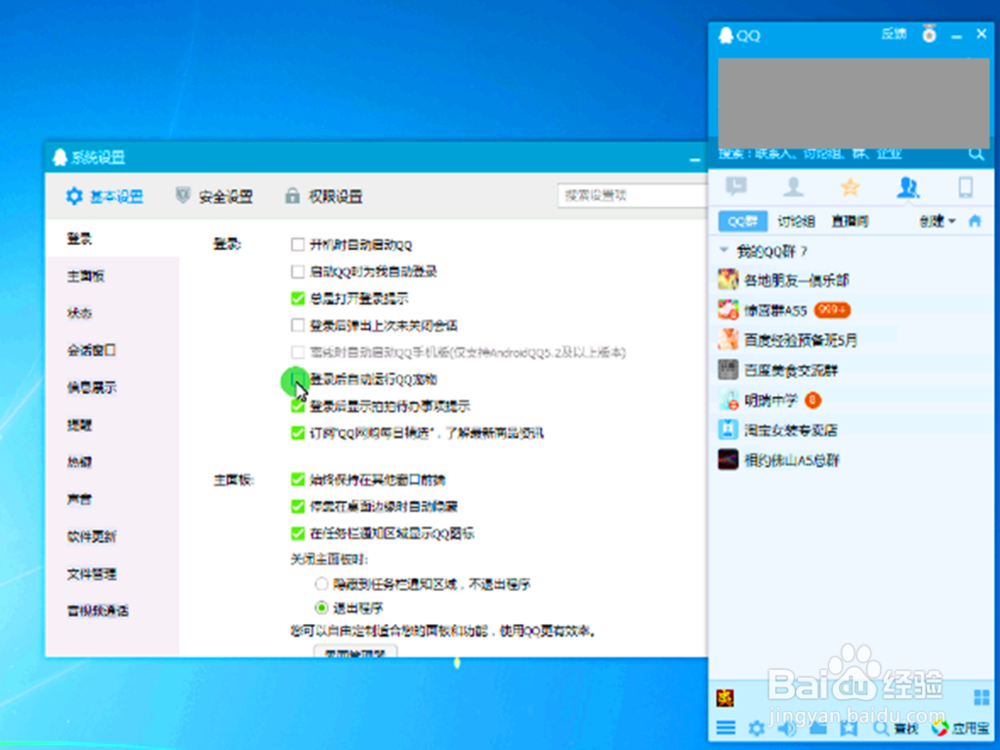Uncheck 始终保持在其他窗口前端
1000x750 pixels.
coord(297,480)
